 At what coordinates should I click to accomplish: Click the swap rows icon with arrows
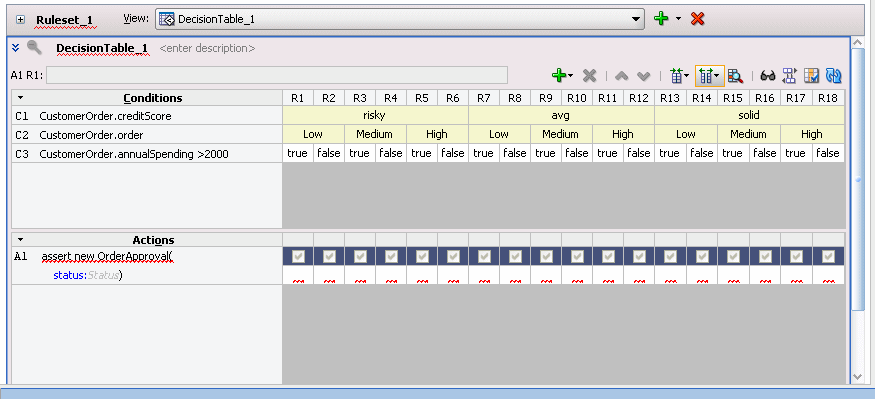tap(790, 76)
